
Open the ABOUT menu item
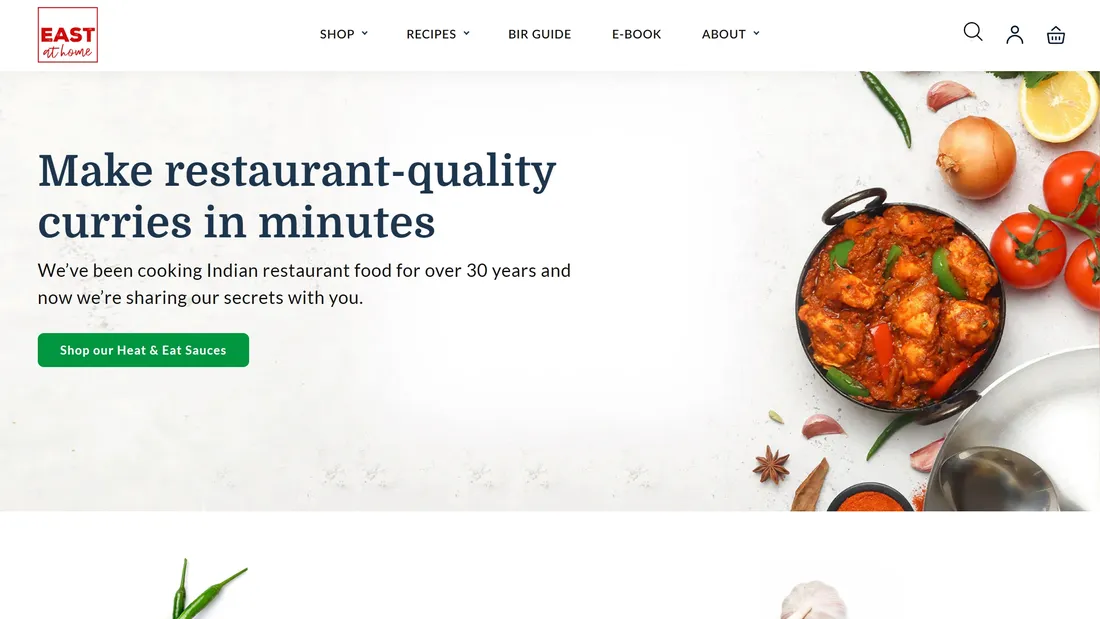pos(724,34)
